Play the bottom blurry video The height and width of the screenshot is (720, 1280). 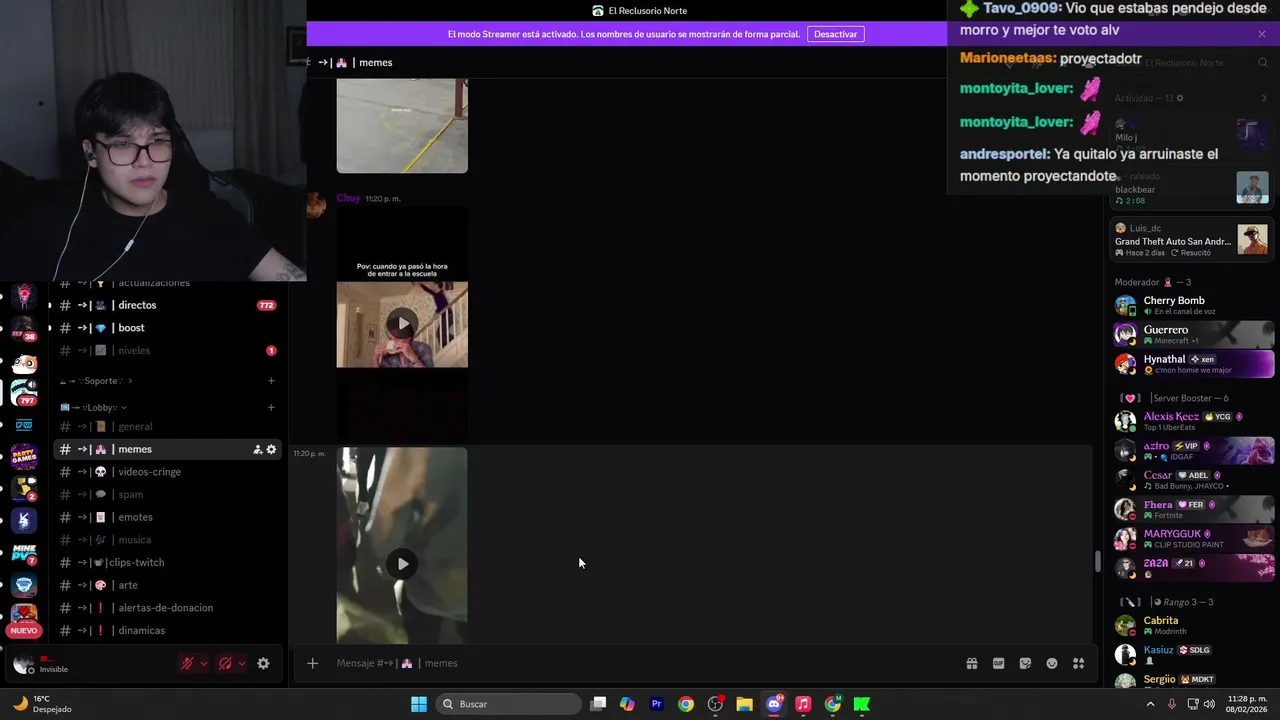[x=402, y=564]
